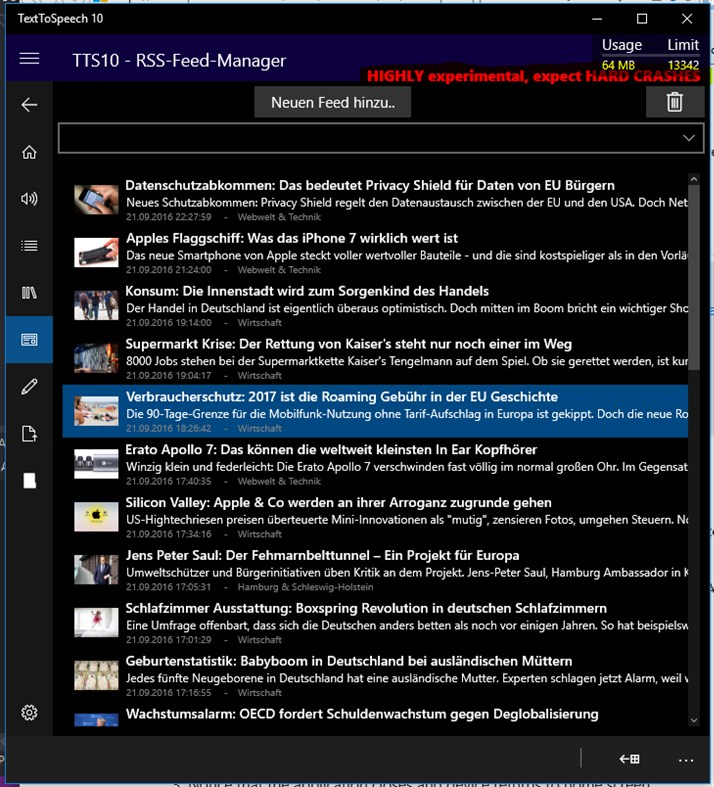Screen dimensions: 714x787
Task: Select headline 'Konsum: Die Innenstadt wird zum Sorgenkind'
Action: tap(307, 291)
